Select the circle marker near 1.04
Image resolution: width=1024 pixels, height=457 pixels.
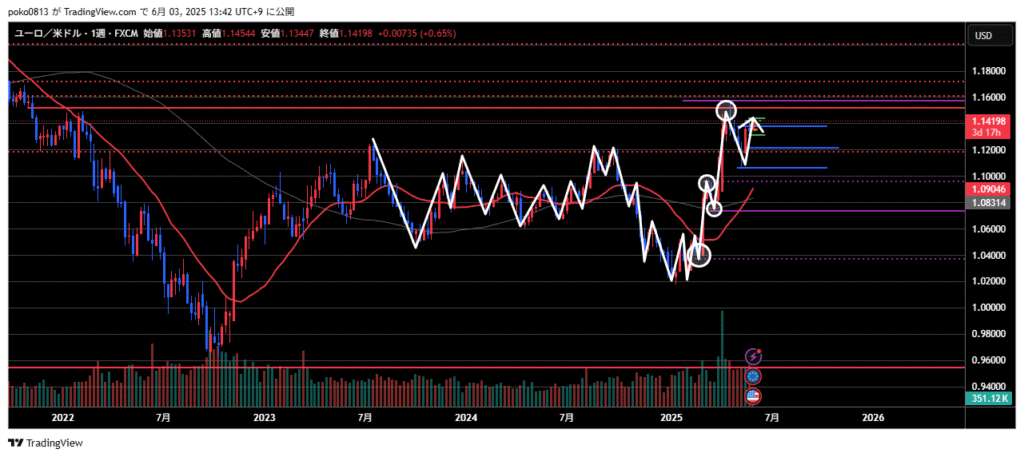coord(699,257)
